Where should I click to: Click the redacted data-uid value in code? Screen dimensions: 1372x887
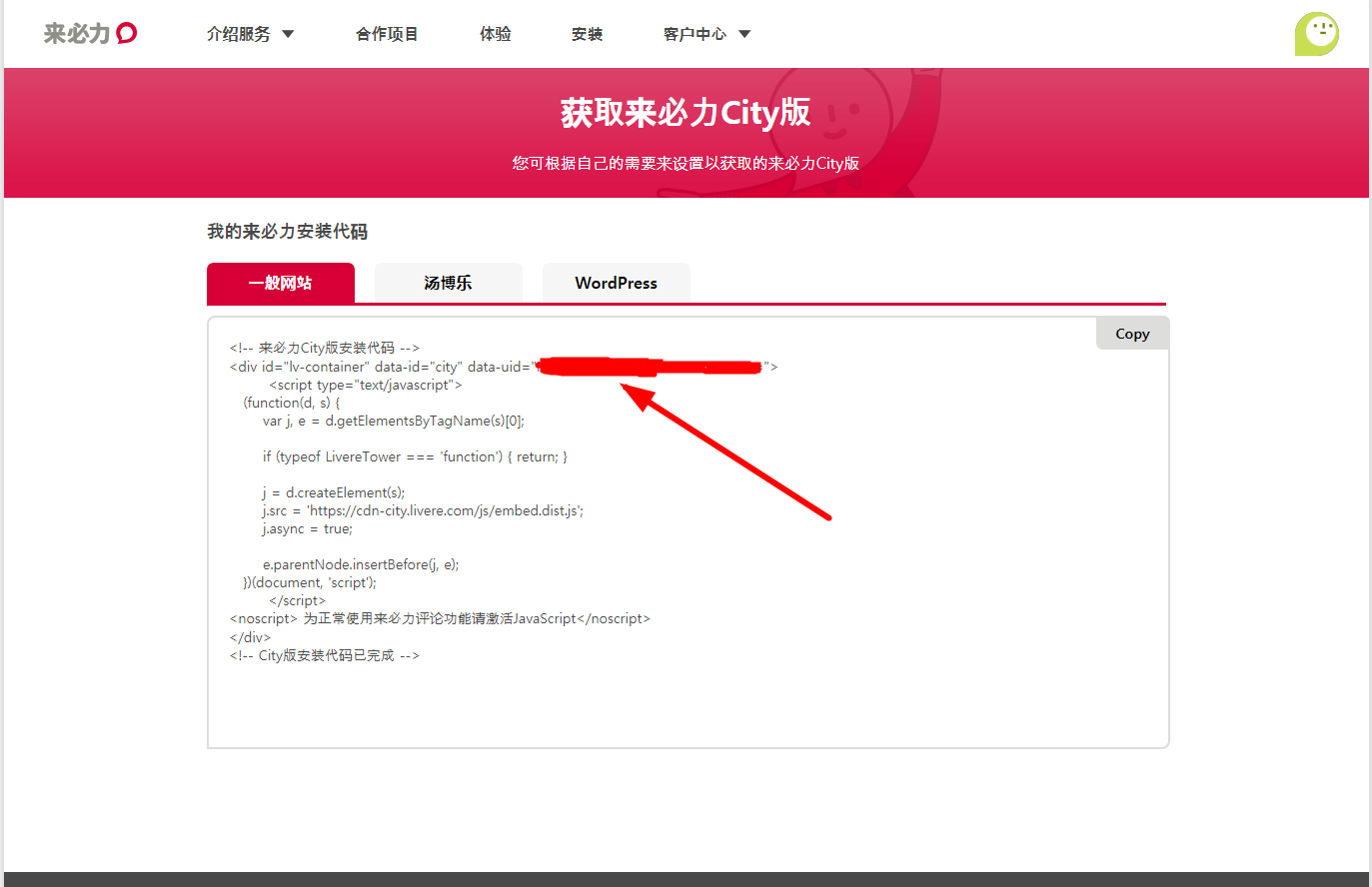(648, 368)
